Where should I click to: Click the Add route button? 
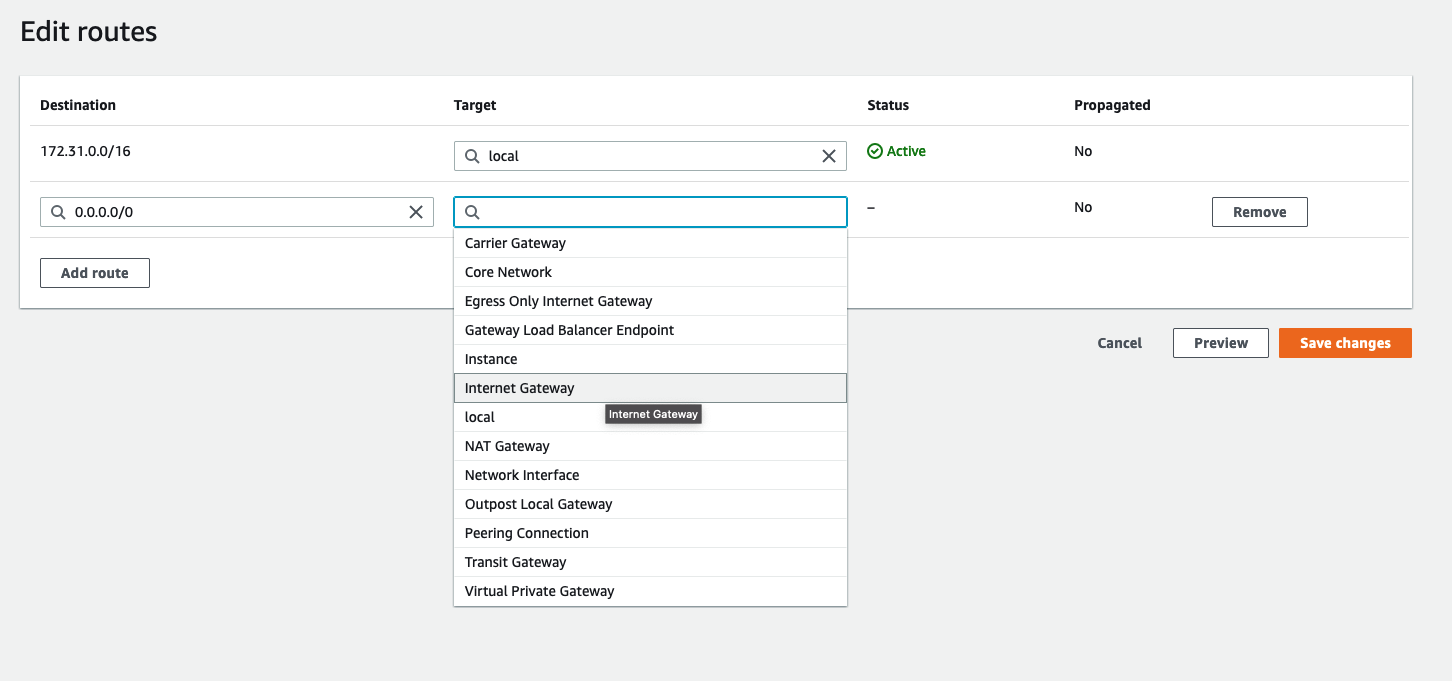click(x=95, y=273)
